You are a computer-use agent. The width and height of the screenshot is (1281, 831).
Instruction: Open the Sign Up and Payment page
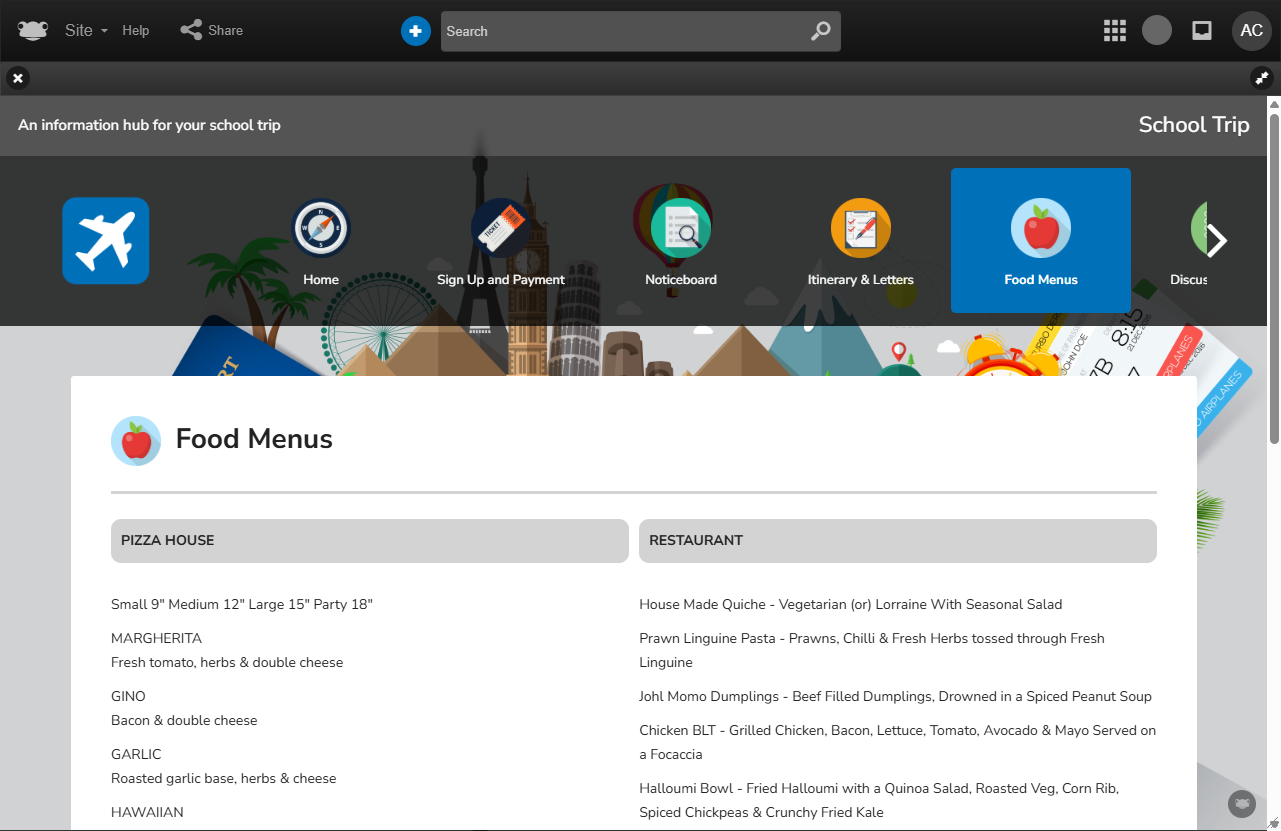tap(501, 242)
